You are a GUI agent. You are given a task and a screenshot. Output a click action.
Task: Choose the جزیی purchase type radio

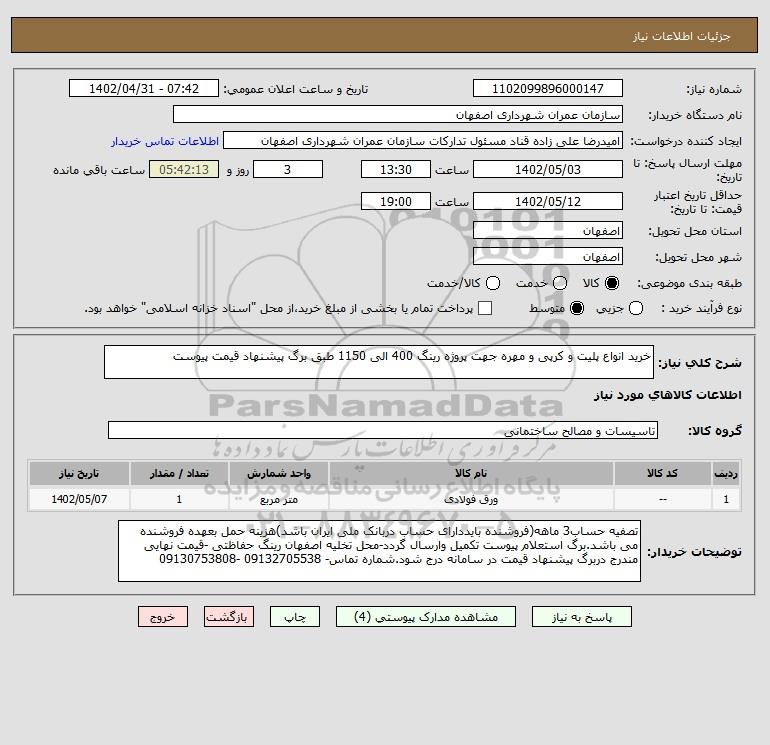(x=636, y=308)
